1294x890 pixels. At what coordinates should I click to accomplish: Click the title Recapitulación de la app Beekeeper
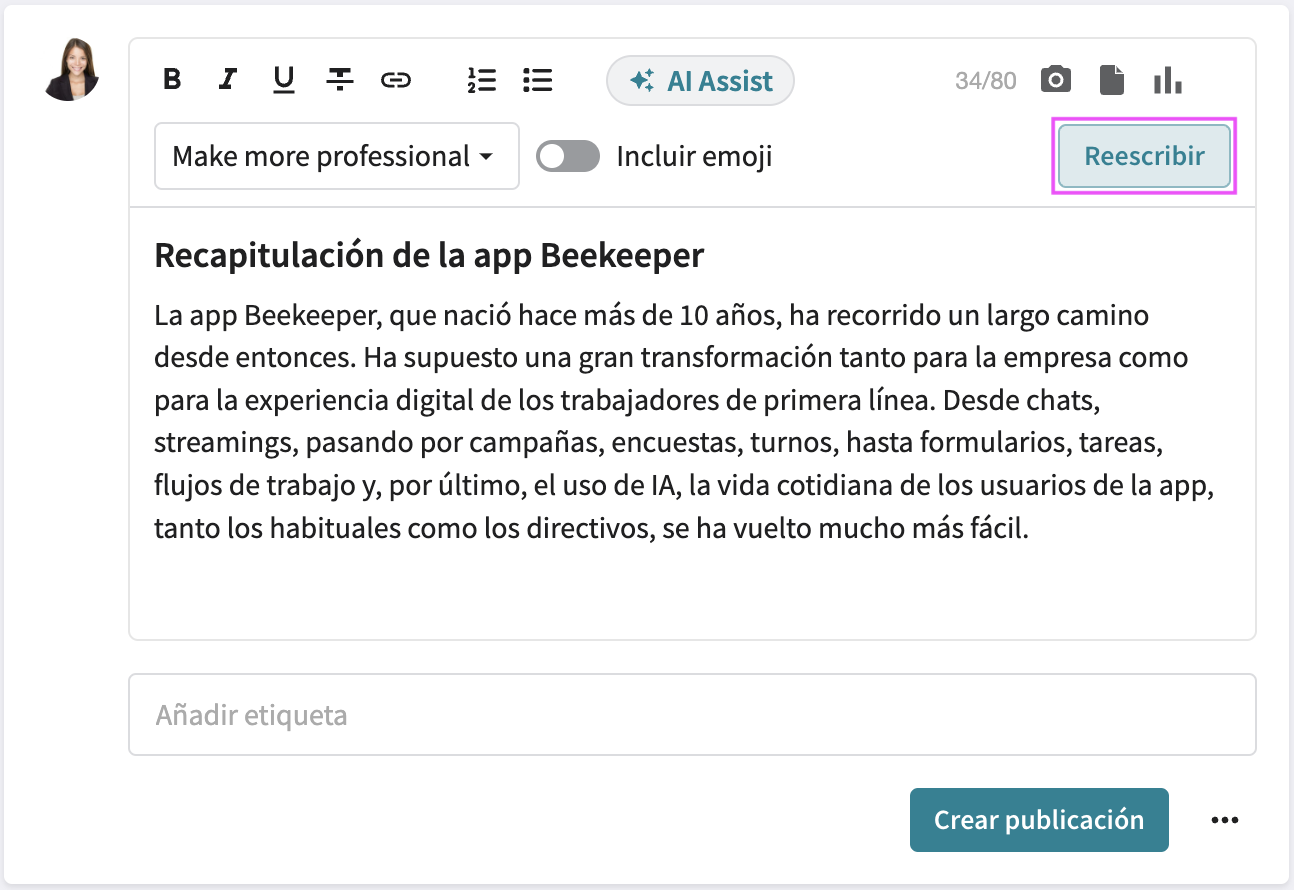429,256
